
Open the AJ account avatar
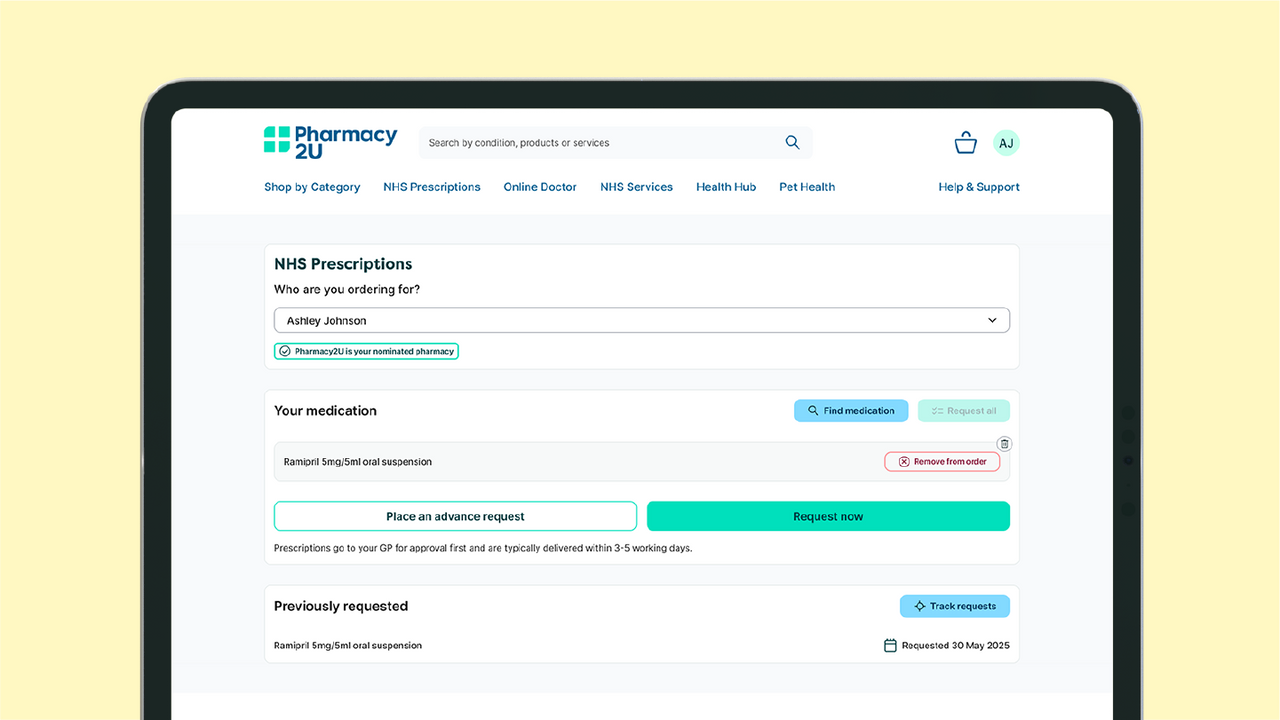point(1006,143)
